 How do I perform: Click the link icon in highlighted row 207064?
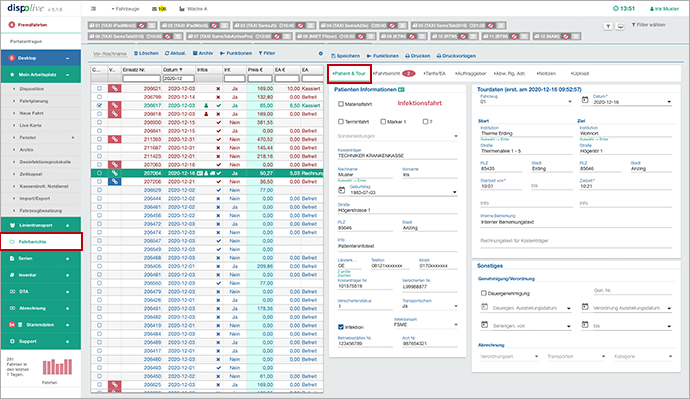[114, 173]
